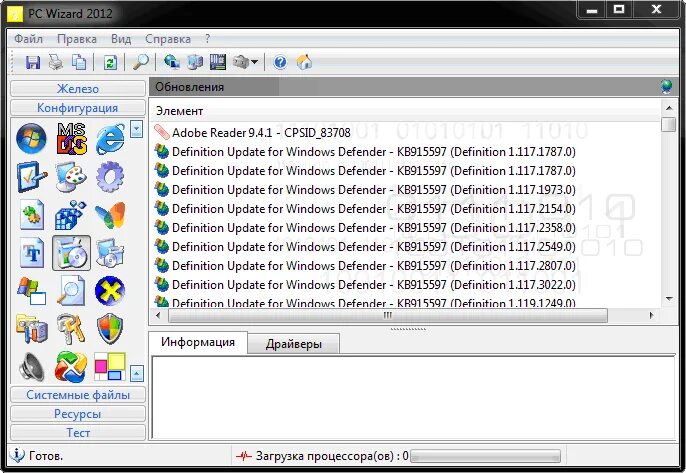686x473 pixels.
Task: Select the keys passwords icon
Action: [71, 329]
